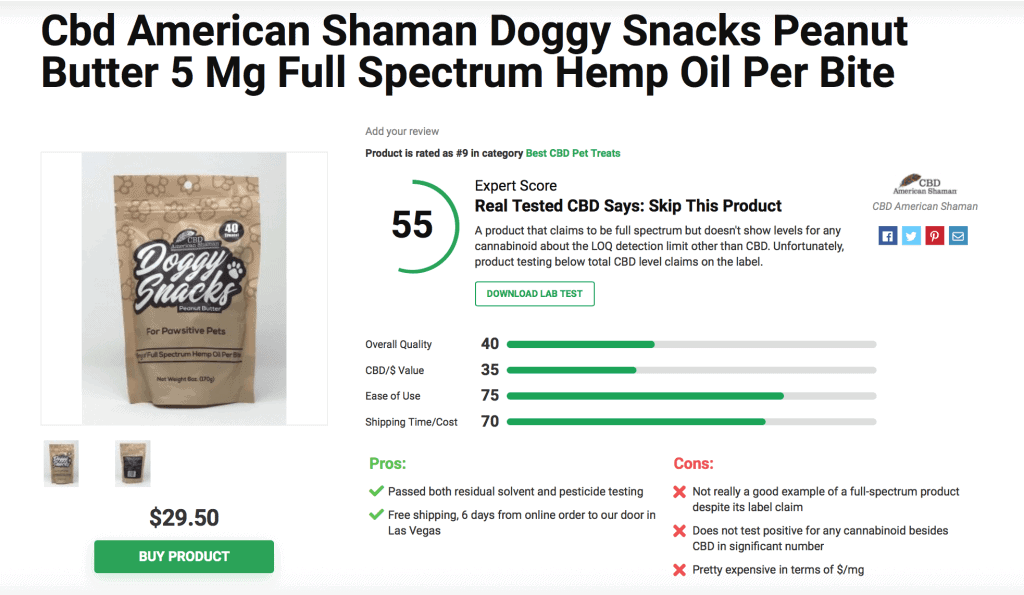Select second product thumbnail, back of bag

tap(133, 463)
